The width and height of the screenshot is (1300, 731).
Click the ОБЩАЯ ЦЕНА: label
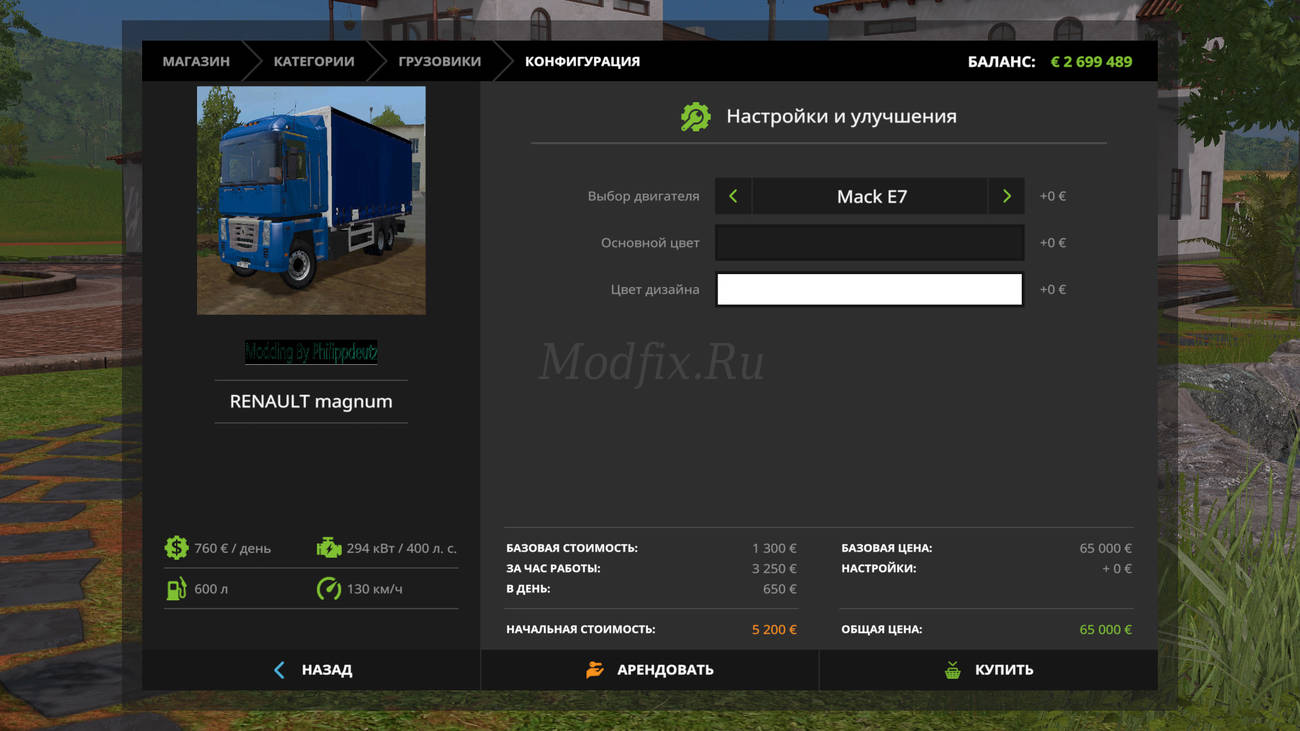coord(881,629)
